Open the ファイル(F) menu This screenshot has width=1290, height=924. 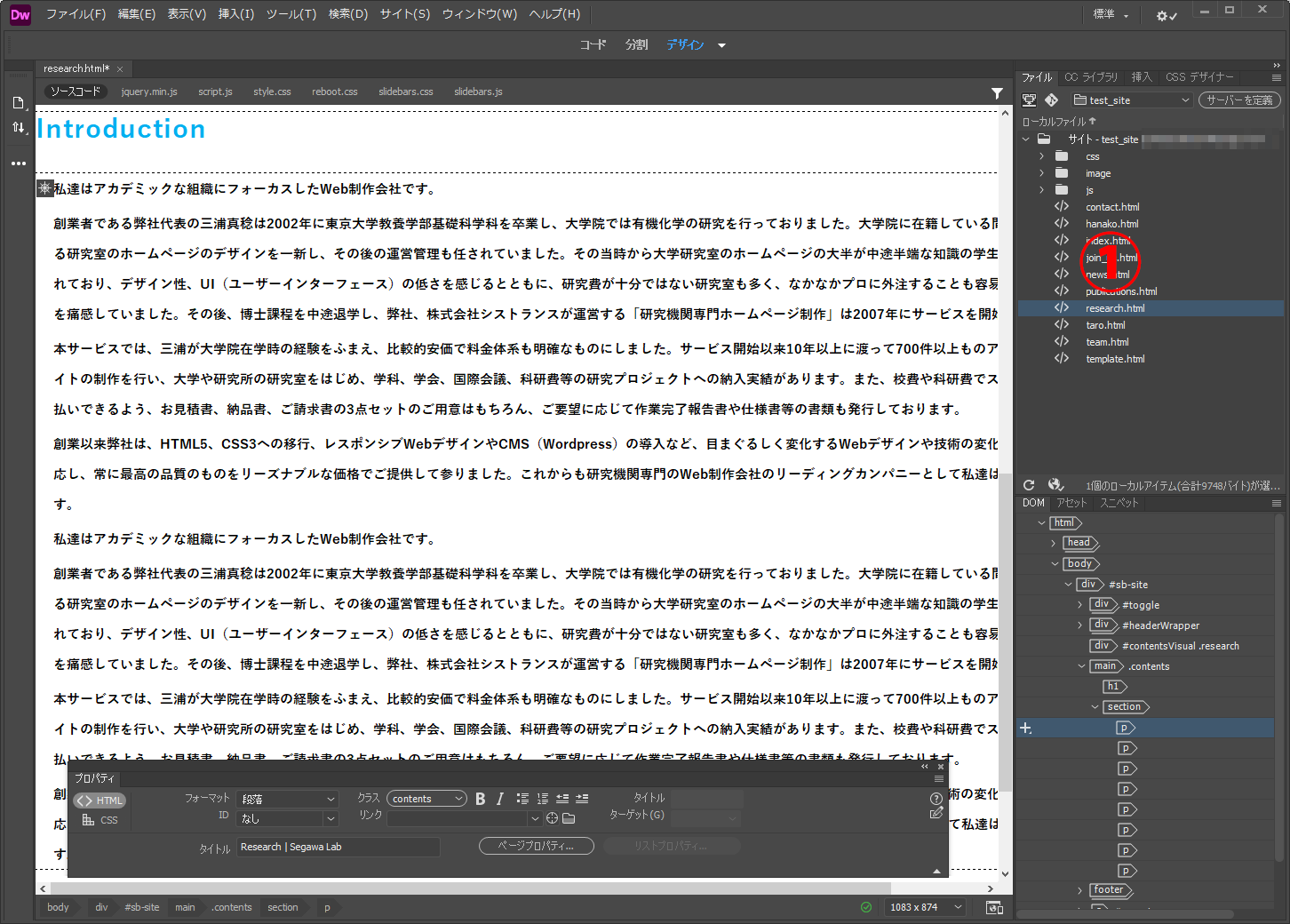(76, 14)
